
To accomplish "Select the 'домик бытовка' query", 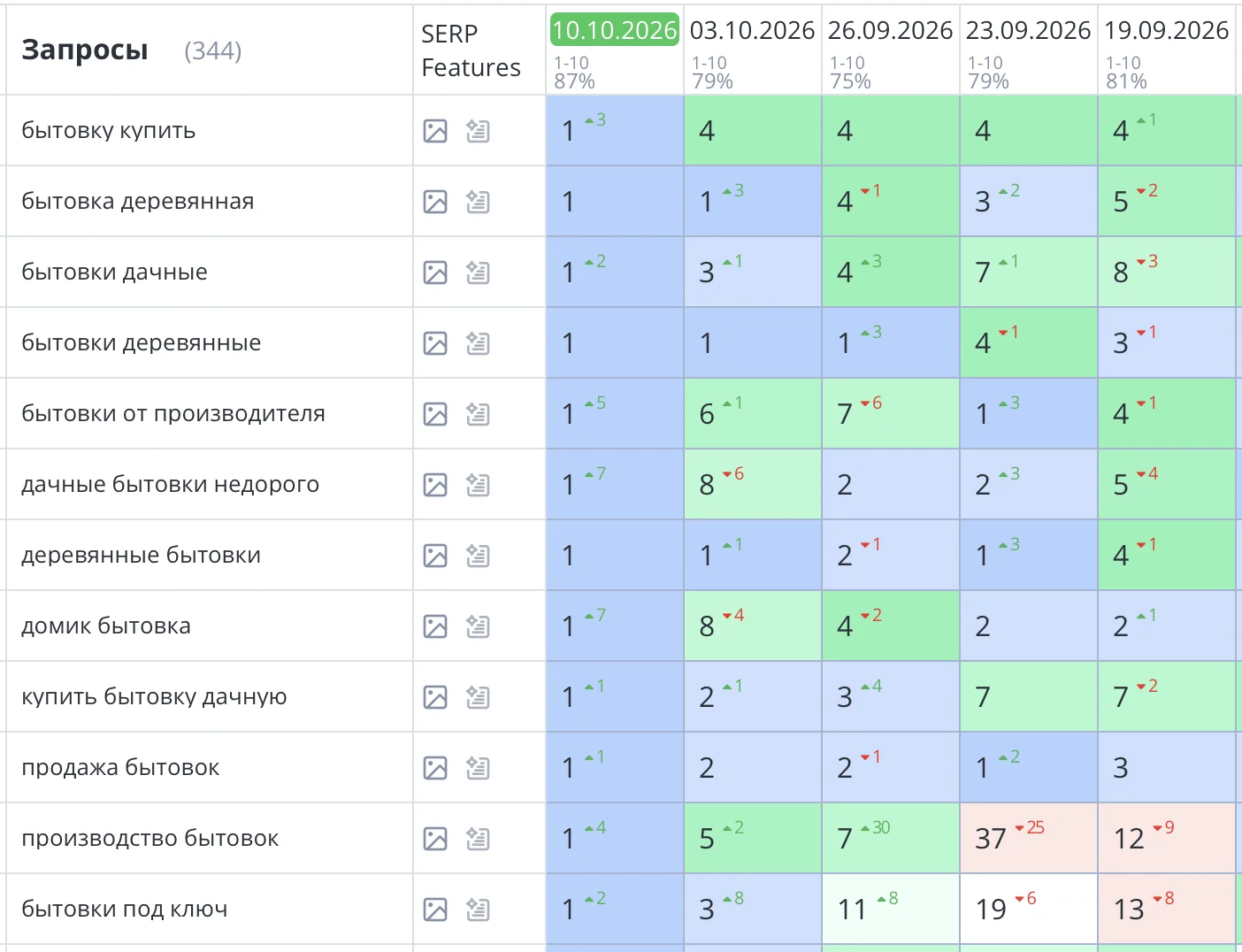I will pos(106,626).
